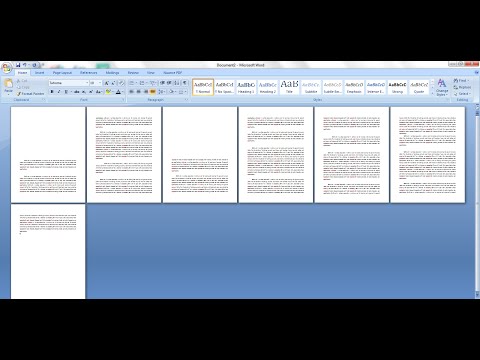Redo the last action

(34, 65)
